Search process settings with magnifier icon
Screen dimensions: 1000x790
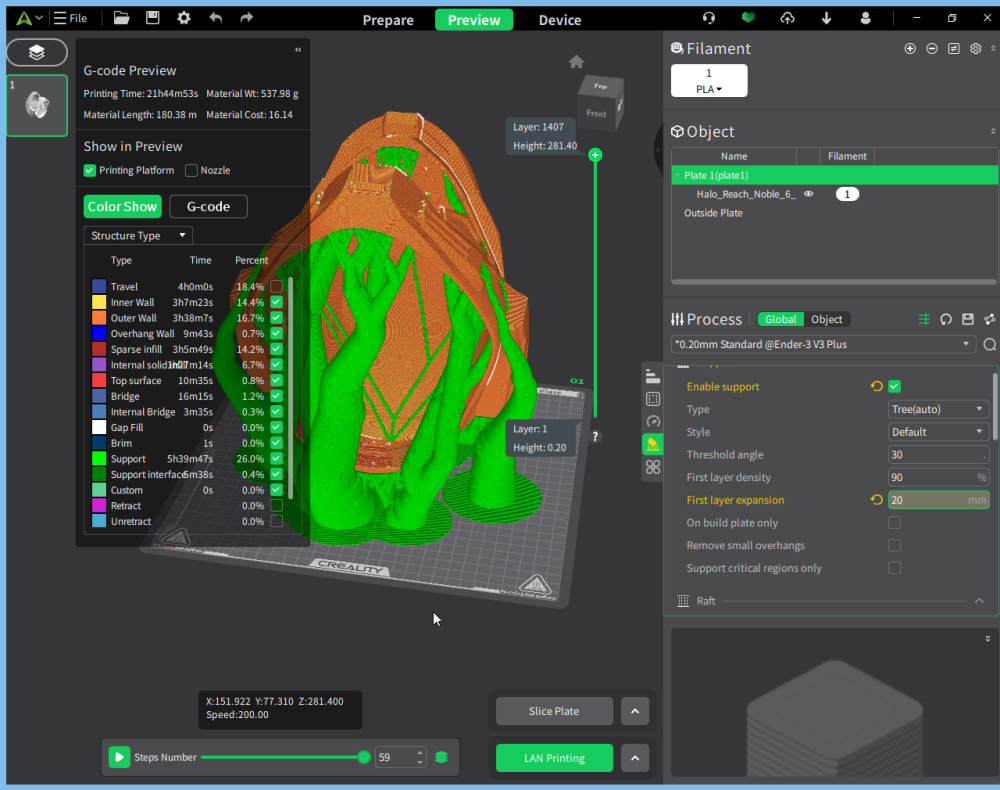coord(989,344)
